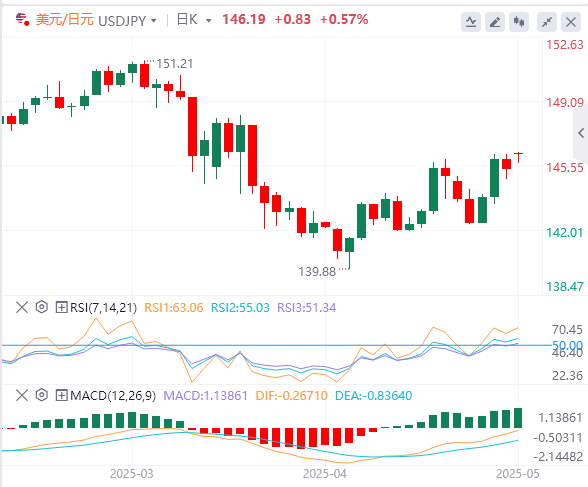Expand RSI panel with plus box
Viewport: 588px width, 487px height.
tap(61, 307)
